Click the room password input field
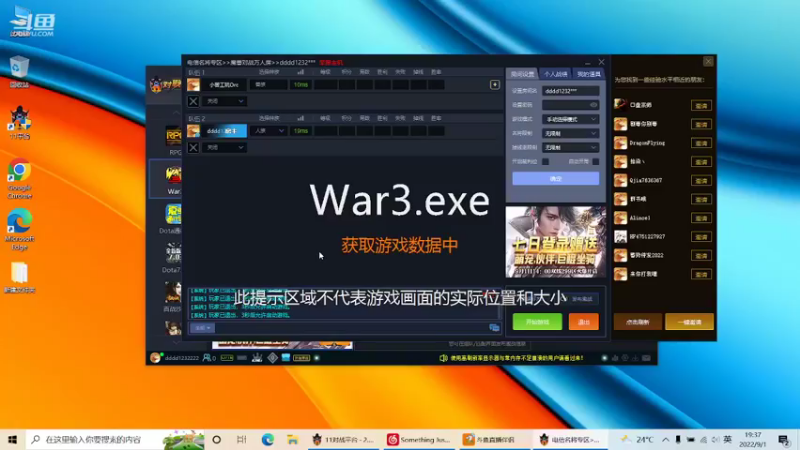800x450 pixels. coord(570,105)
